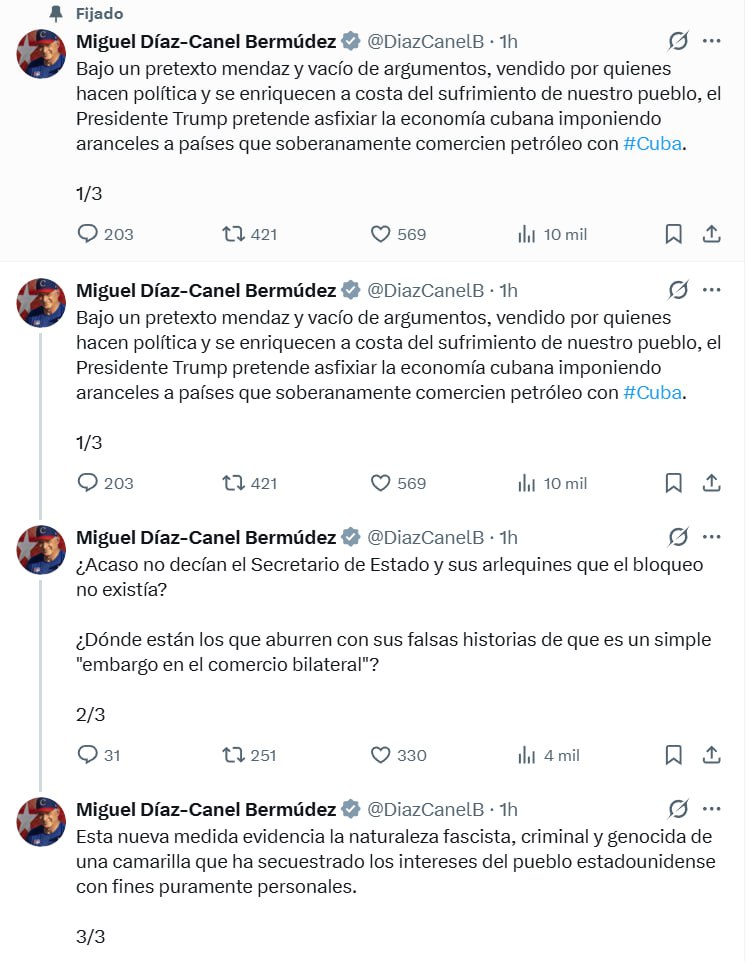The width and height of the screenshot is (746, 961).
Task: Open the @DiazCanelB handle on the 3/3 tweet
Action: pyautogui.click(x=426, y=809)
